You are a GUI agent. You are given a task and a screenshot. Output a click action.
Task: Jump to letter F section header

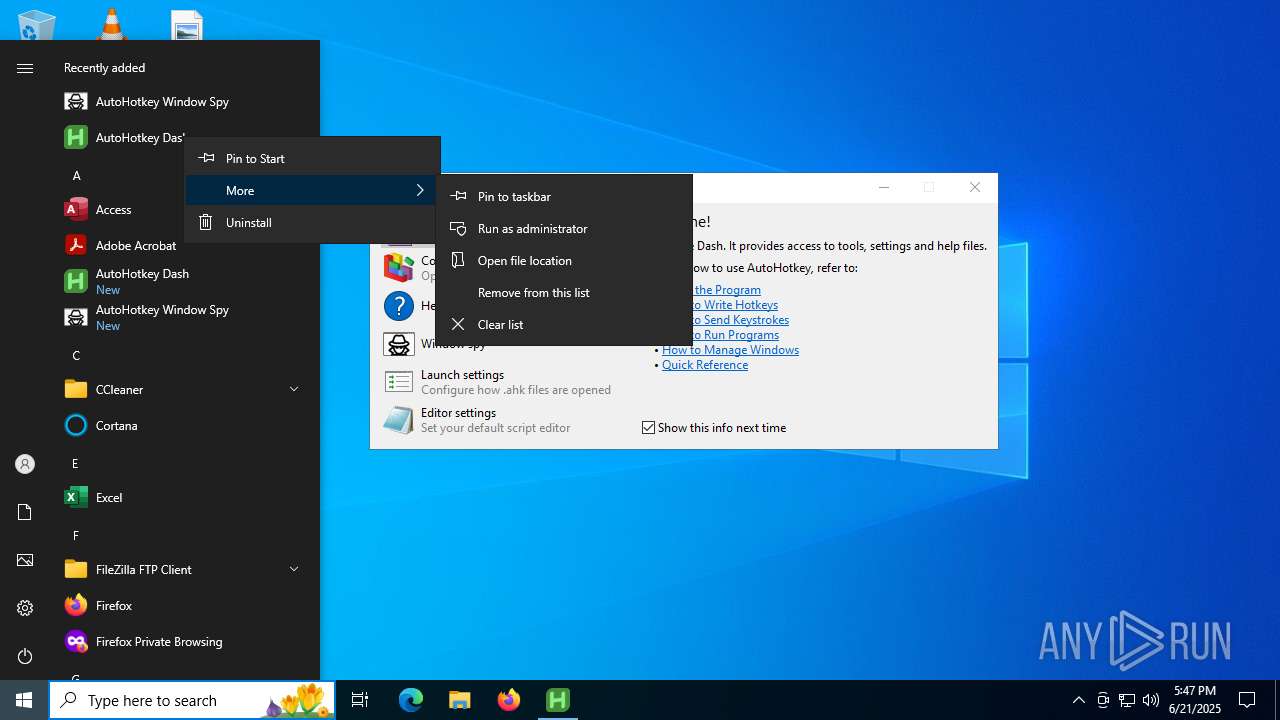76,536
